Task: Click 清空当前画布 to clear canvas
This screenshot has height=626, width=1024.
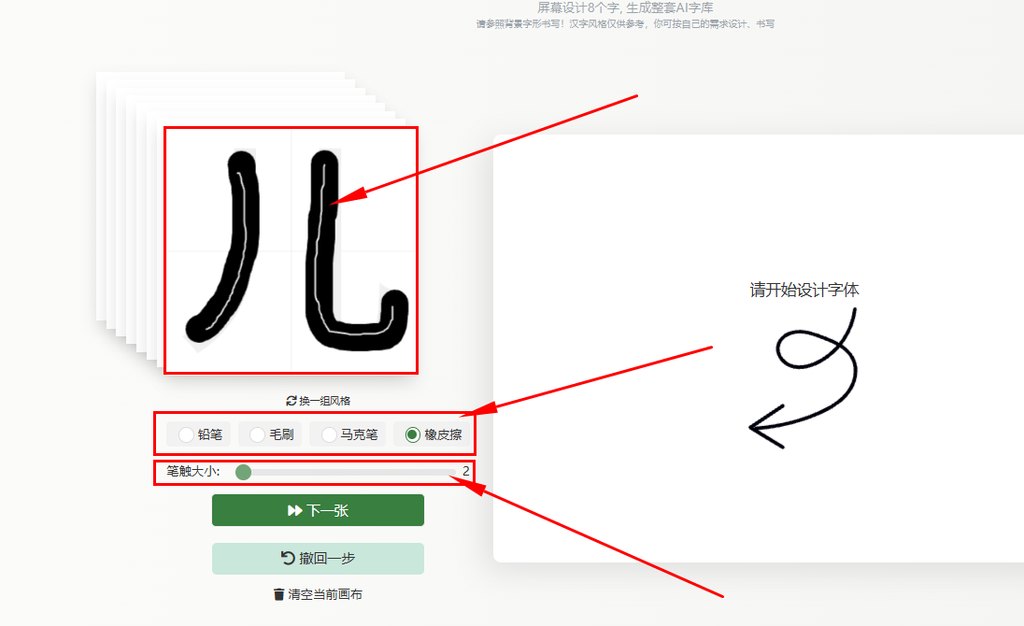Action: (318, 594)
